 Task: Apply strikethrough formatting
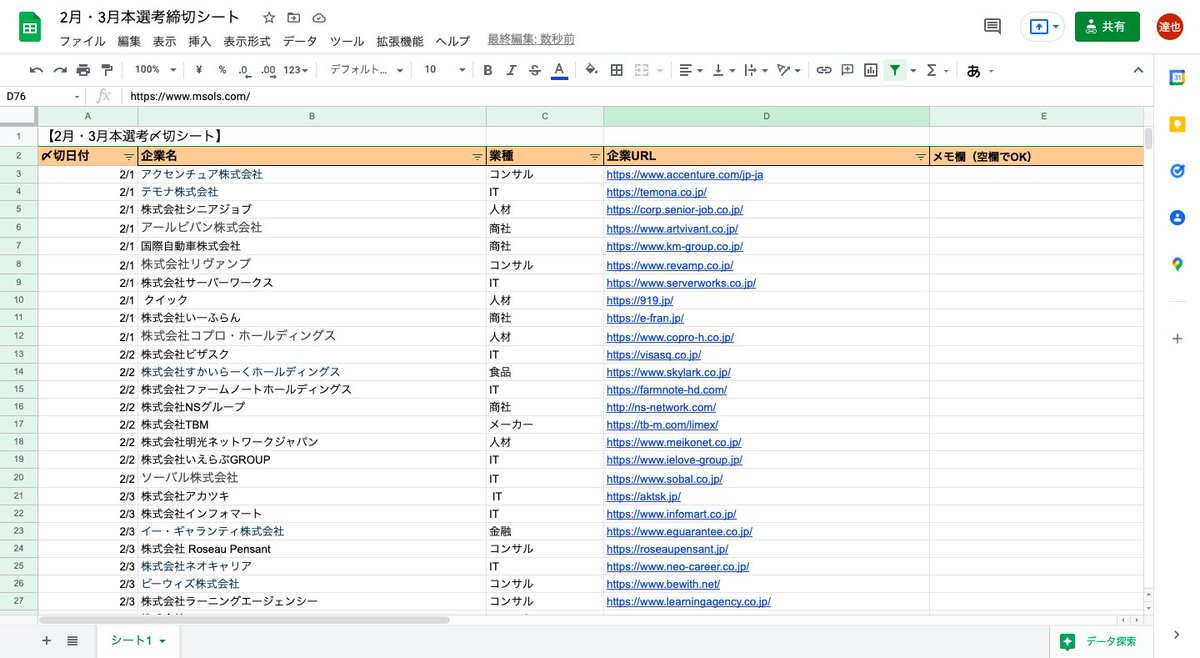point(535,70)
